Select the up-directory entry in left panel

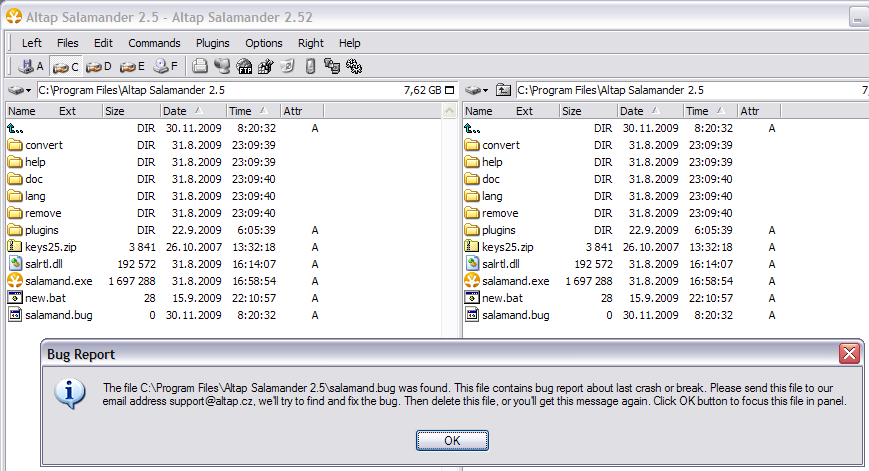coord(16,128)
